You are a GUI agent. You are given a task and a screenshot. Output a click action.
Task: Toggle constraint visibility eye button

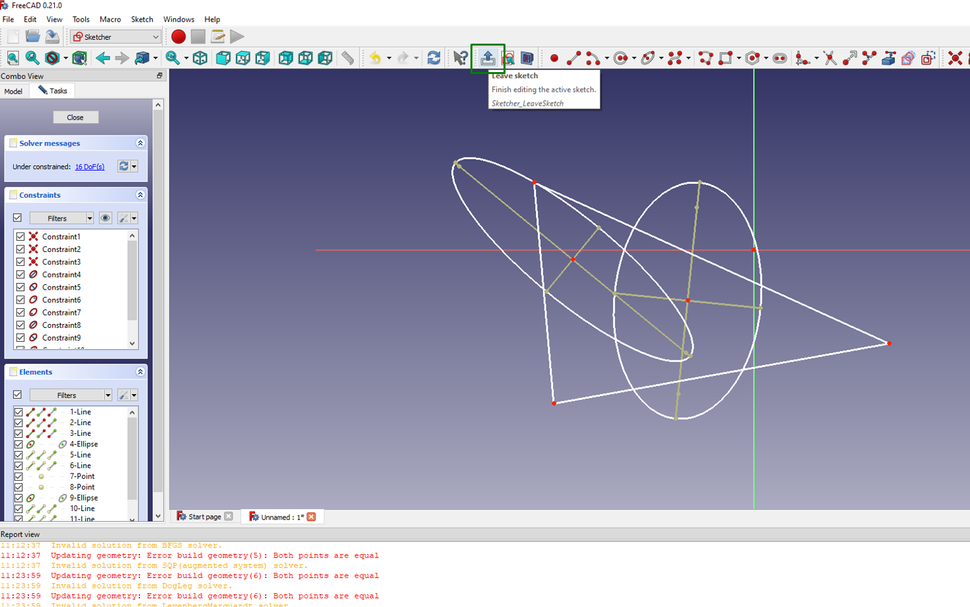click(105, 218)
